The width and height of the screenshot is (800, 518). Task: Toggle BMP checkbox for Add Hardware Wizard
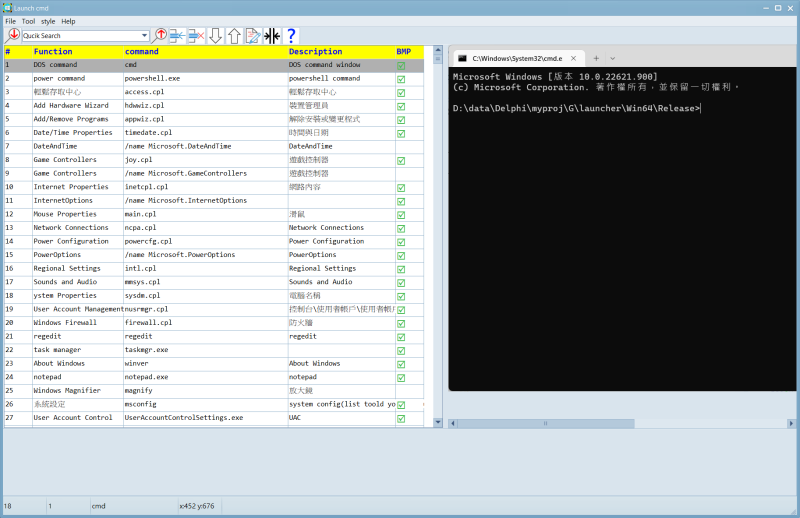(x=401, y=106)
